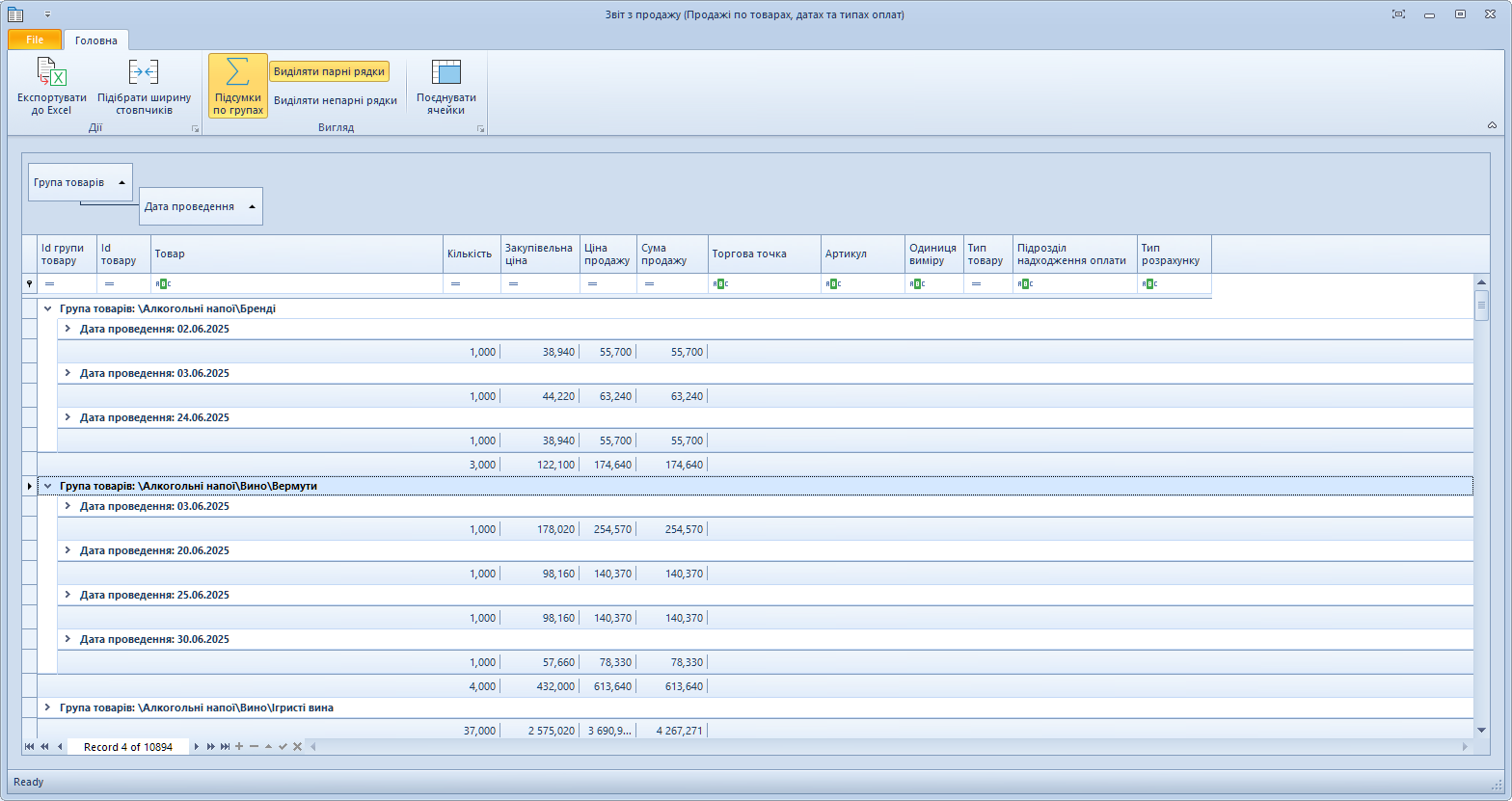Click the row indicator of Вермути group
1512x801 pixels.
(x=29, y=487)
